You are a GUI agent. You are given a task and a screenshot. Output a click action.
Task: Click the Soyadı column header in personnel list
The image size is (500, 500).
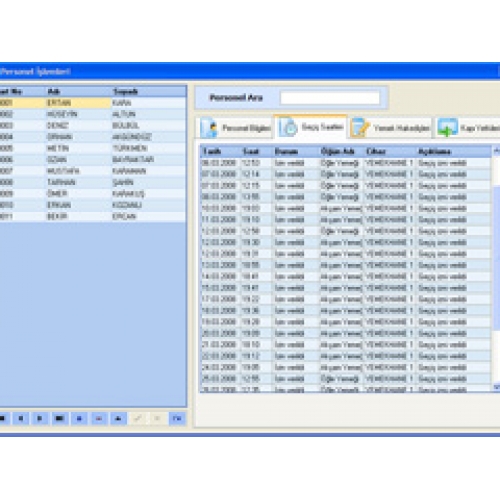(149, 92)
